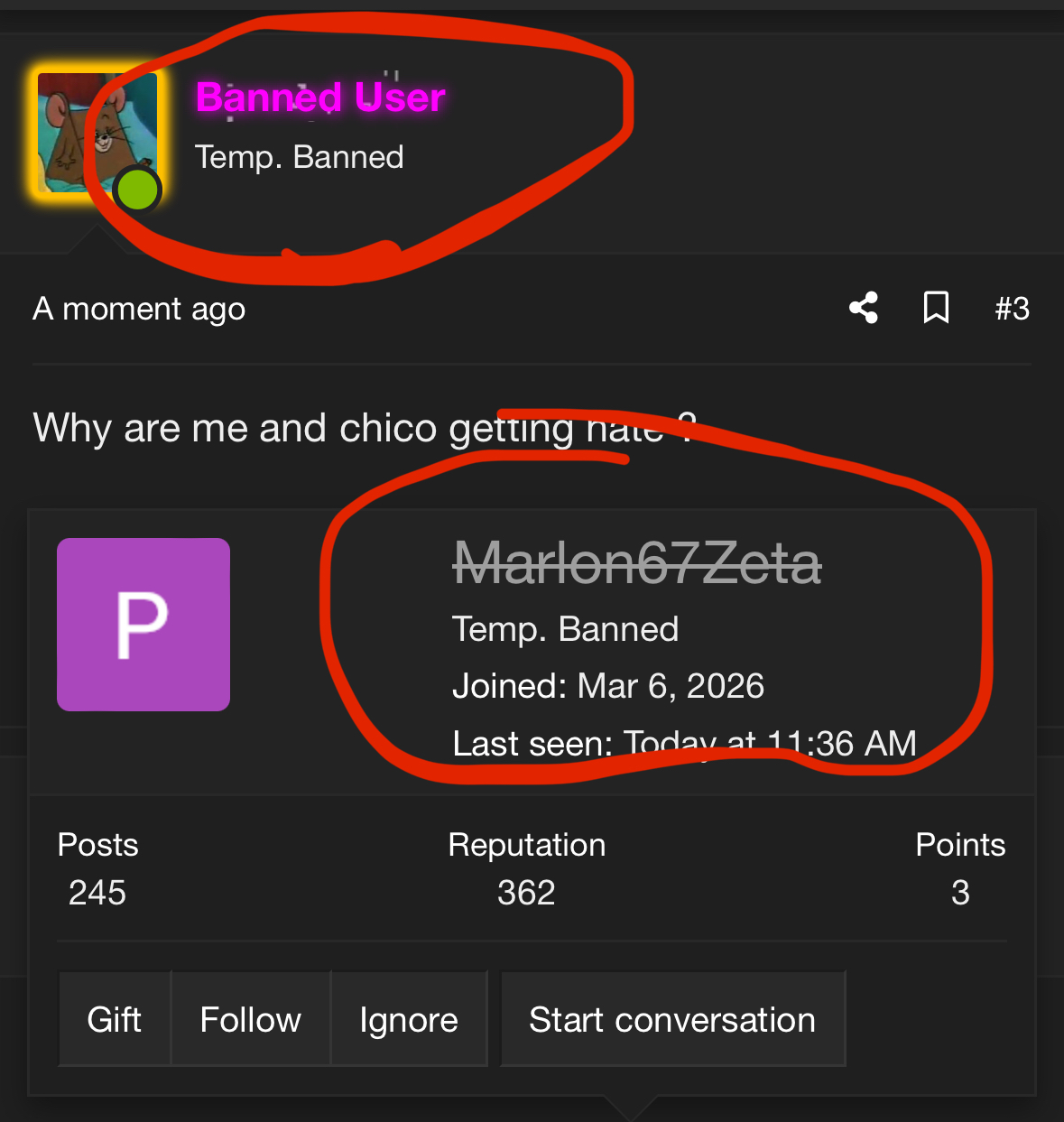Bookmark this post

936,308
